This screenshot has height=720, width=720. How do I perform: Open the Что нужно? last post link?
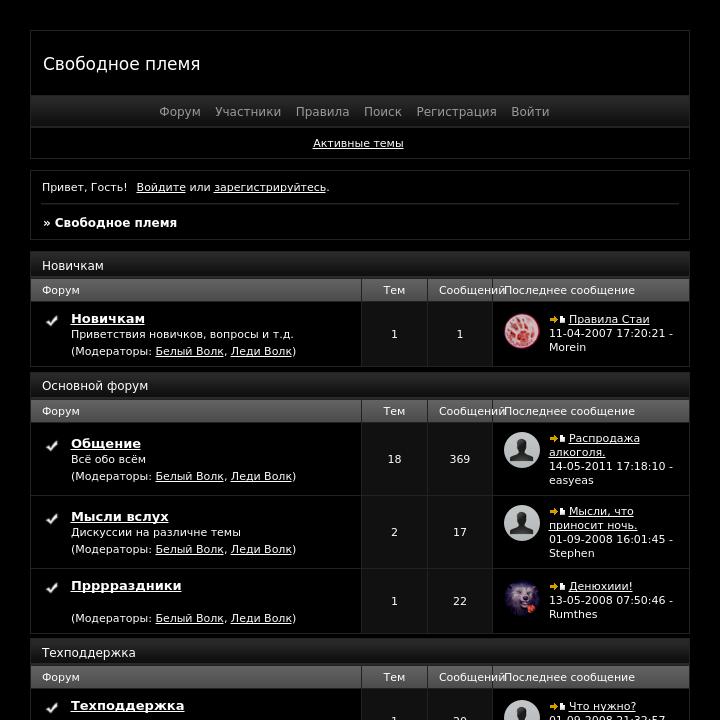point(602,706)
